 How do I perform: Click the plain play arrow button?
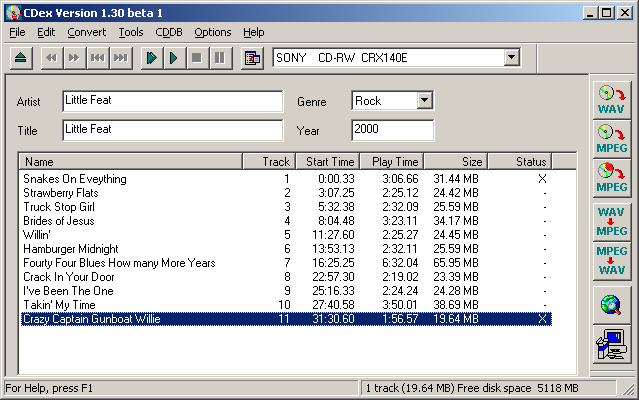pos(174,58)
